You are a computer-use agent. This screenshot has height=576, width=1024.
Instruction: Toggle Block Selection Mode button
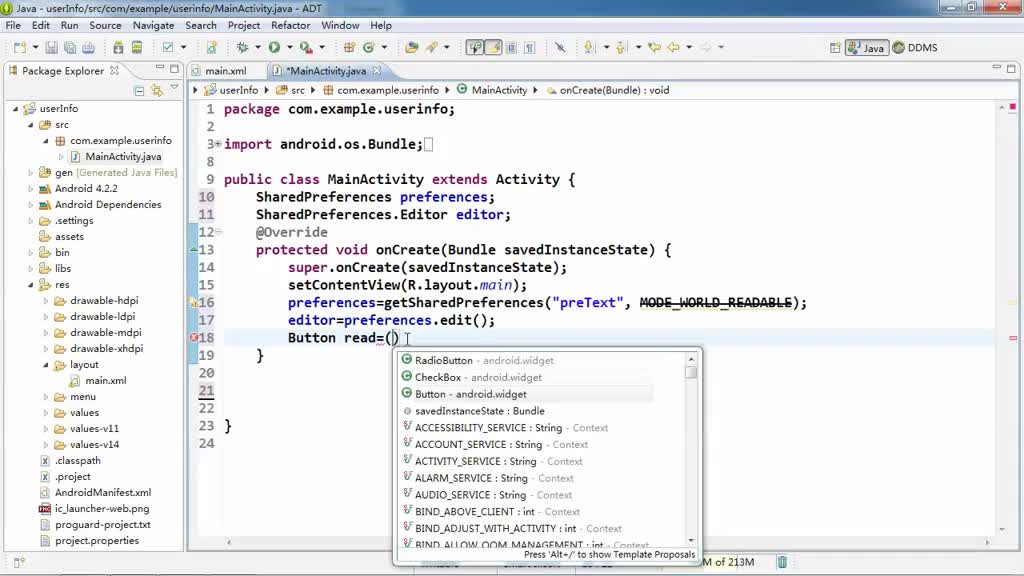click(x=511, y=48)
